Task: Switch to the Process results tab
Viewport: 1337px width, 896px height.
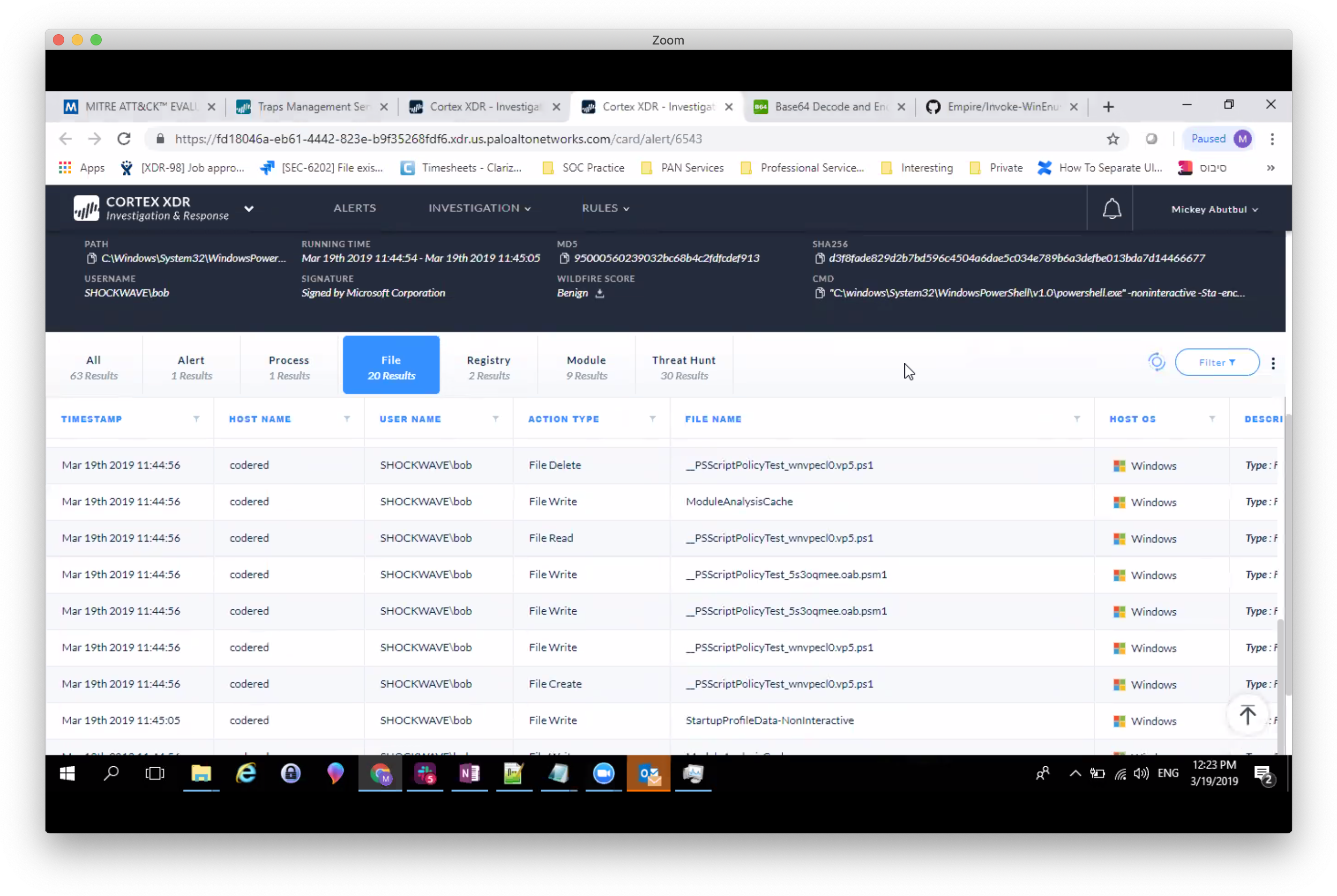Action: 289,367
